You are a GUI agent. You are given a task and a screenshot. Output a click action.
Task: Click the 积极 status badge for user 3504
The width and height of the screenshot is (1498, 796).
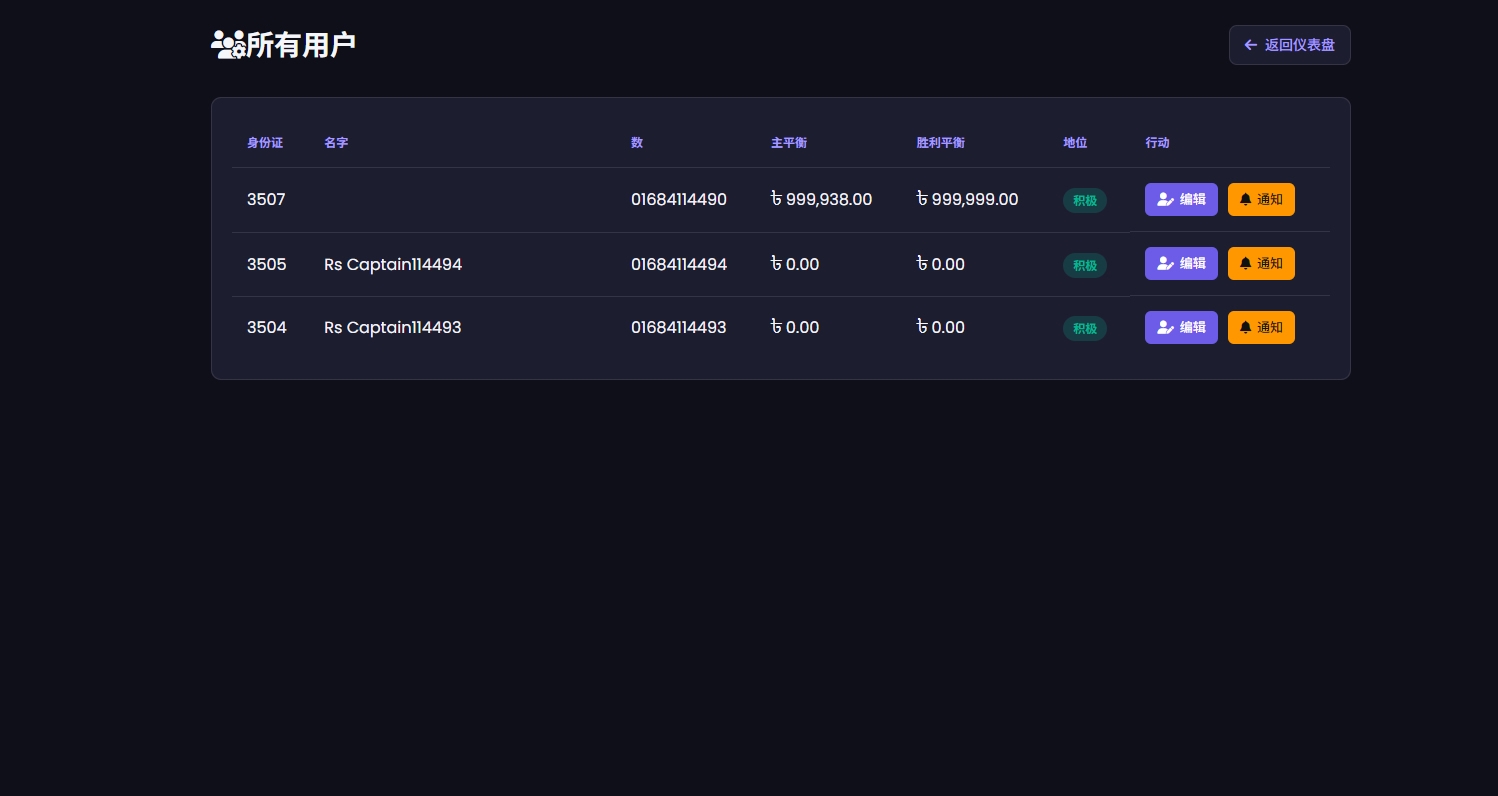pyautogui.click(x=1084, y=329)
